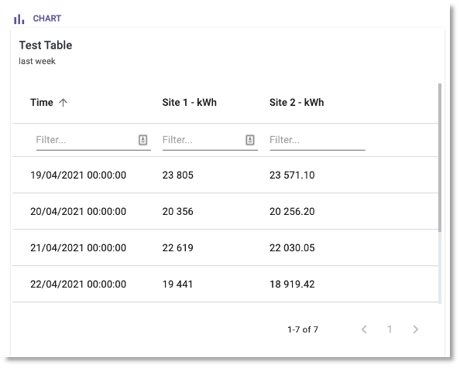Sort by Site 1 - kWh header

click(x=189, y=103)
